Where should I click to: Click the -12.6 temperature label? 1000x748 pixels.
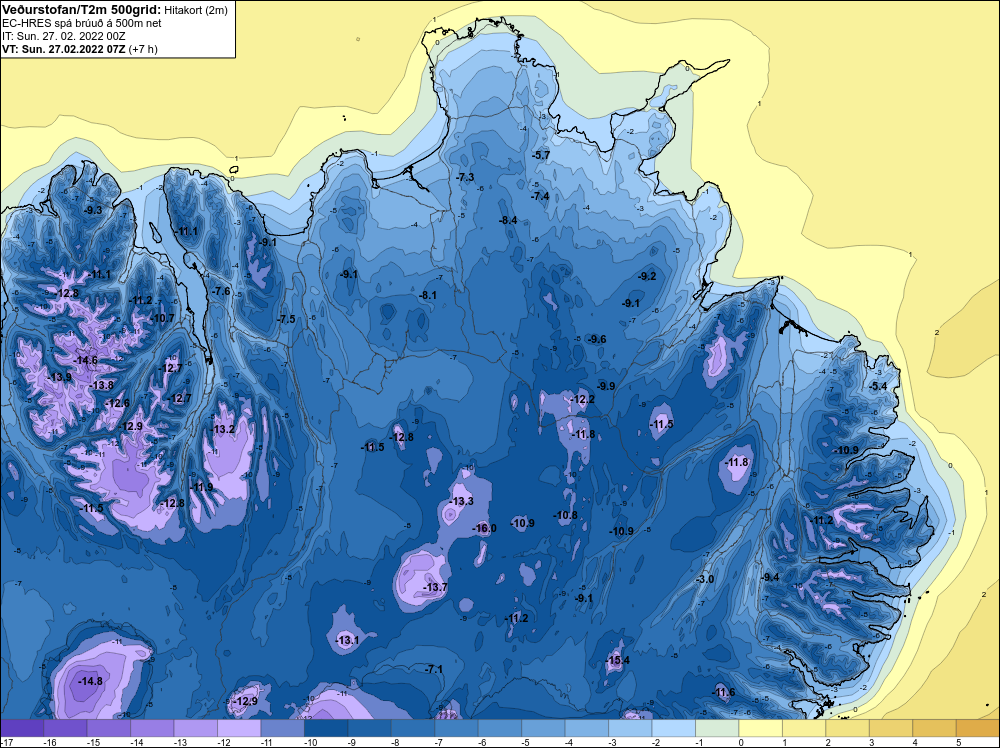117,403
